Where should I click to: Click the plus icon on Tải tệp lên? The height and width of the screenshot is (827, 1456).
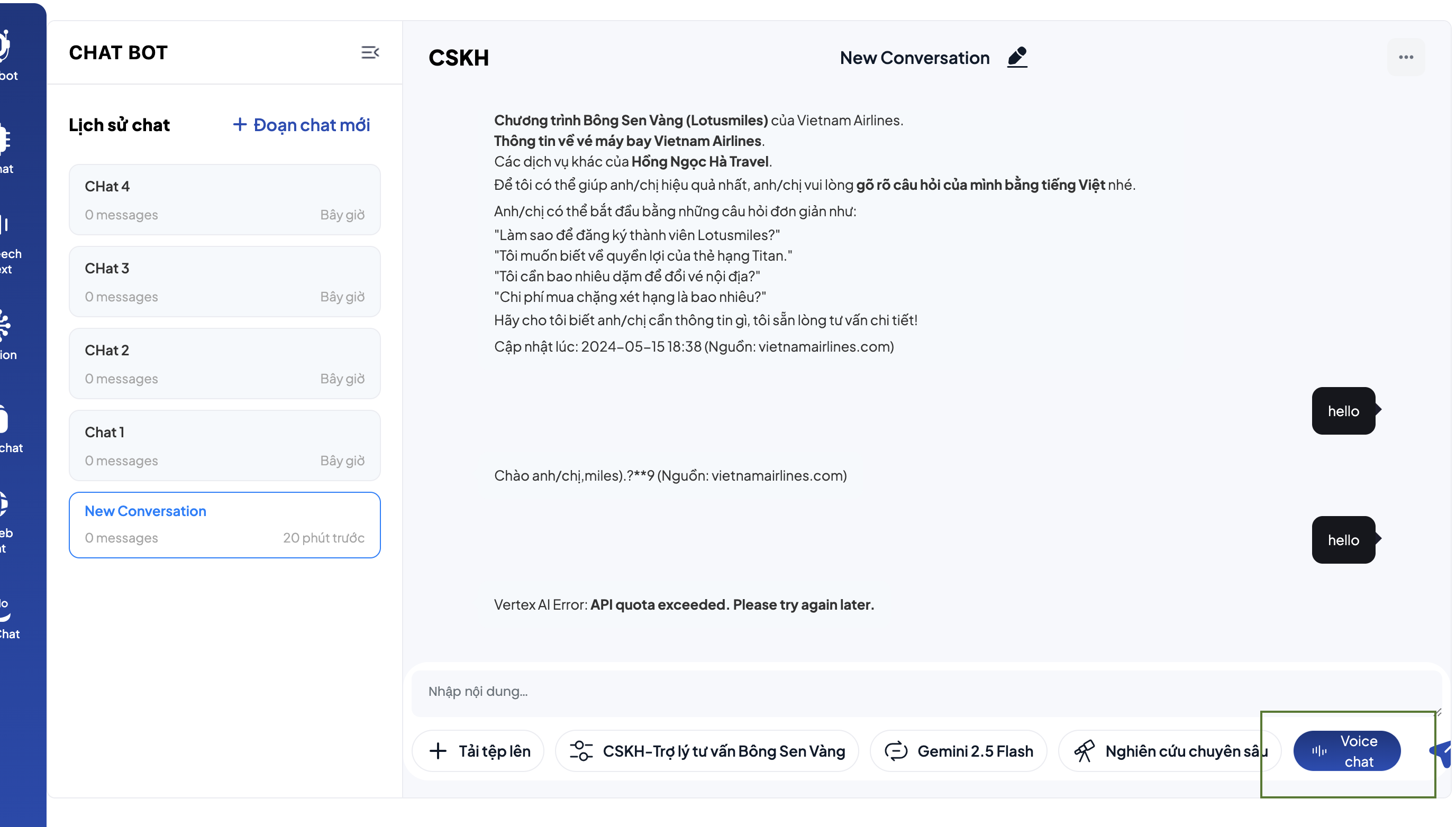pos(438,751)
